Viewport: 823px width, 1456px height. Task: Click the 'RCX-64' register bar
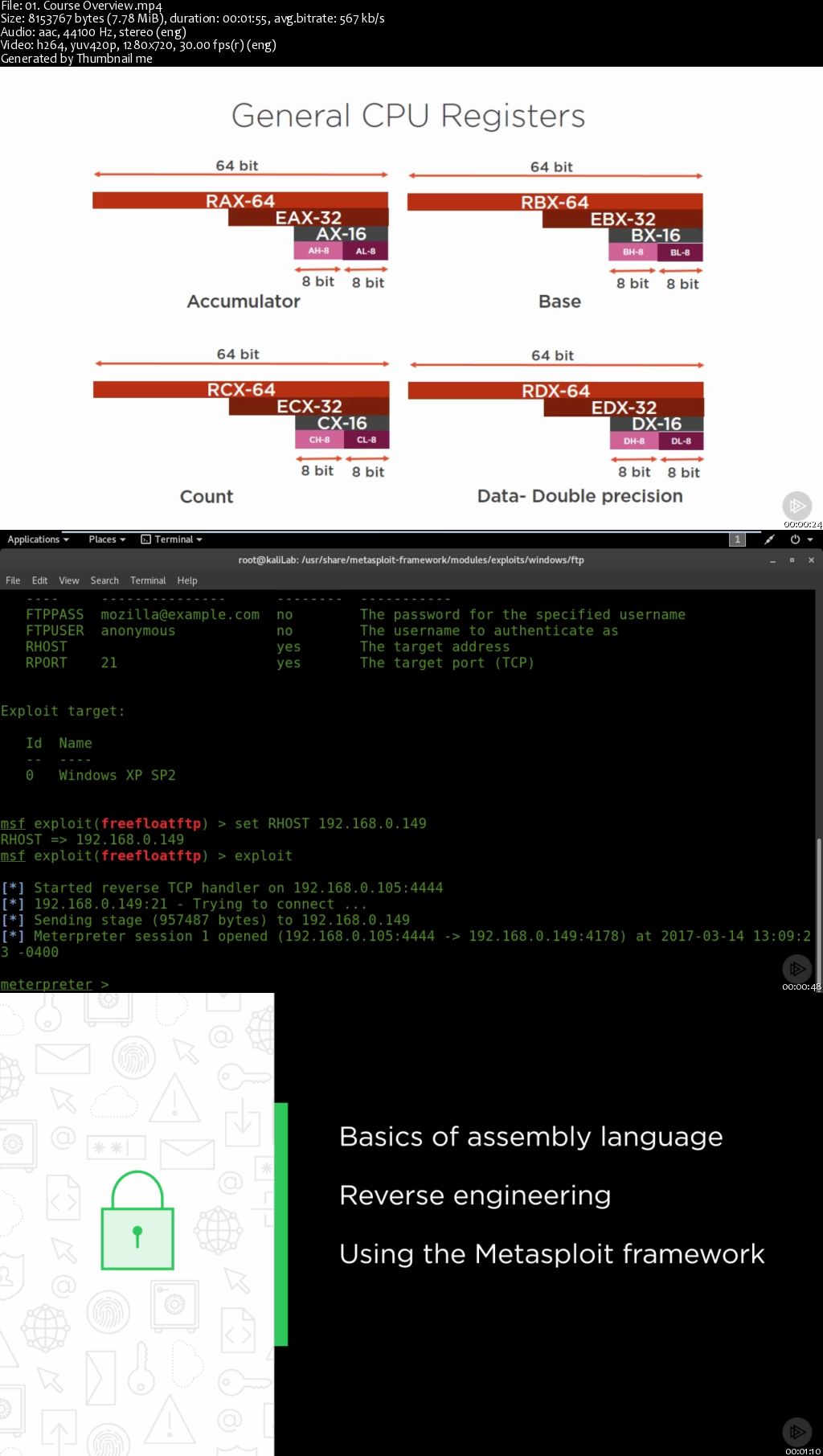point(241,390)
